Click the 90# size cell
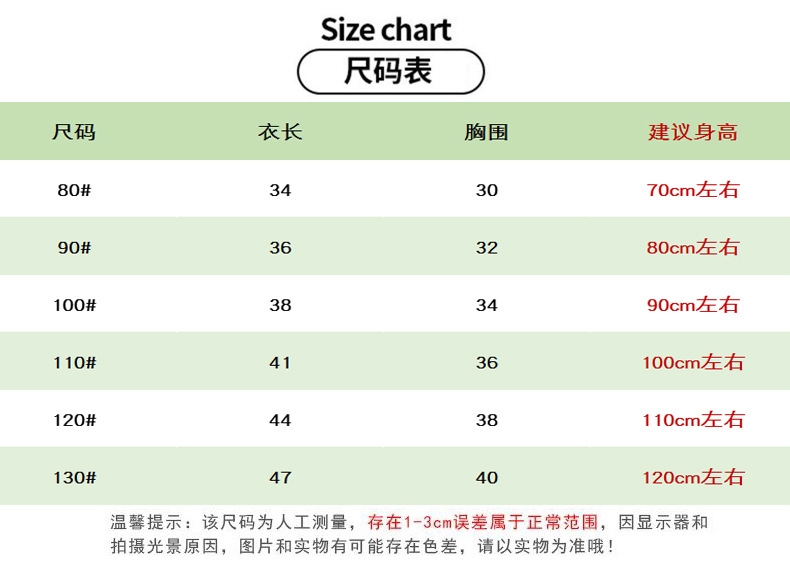 click(74, 247)
